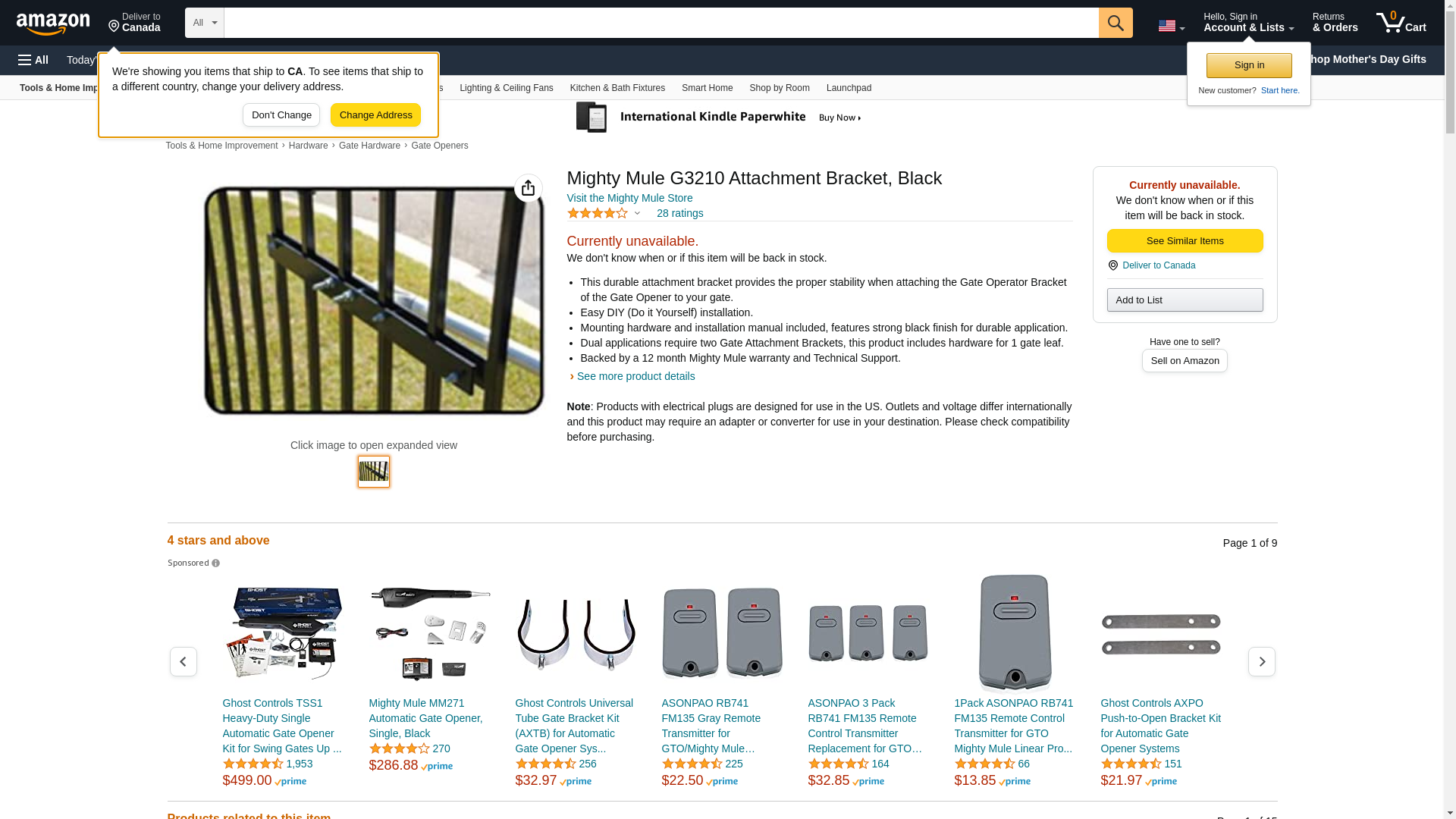
Task: Expand the star ratings popover chevron
Action: coord(637,214)
